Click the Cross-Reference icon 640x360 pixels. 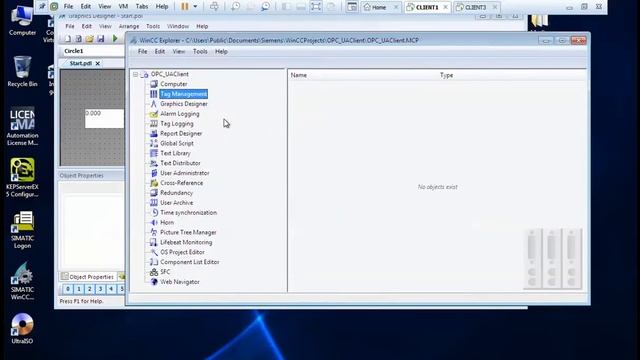[x=154, y=183]
